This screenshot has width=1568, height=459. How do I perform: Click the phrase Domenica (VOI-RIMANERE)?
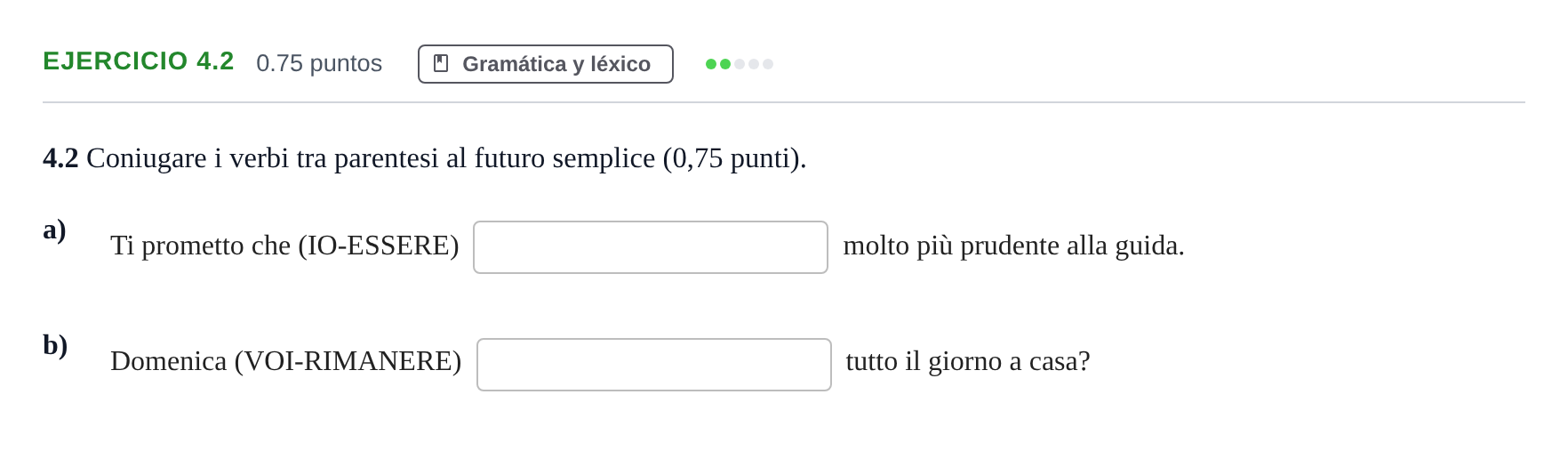[x=286, y=361]
